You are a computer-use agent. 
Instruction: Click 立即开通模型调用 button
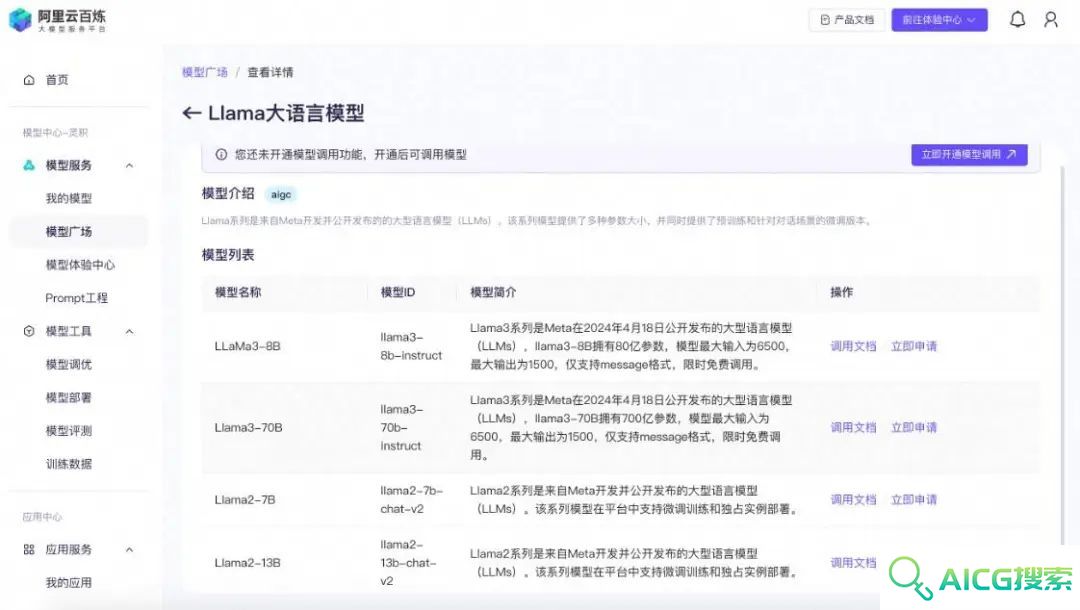point(969,154)
